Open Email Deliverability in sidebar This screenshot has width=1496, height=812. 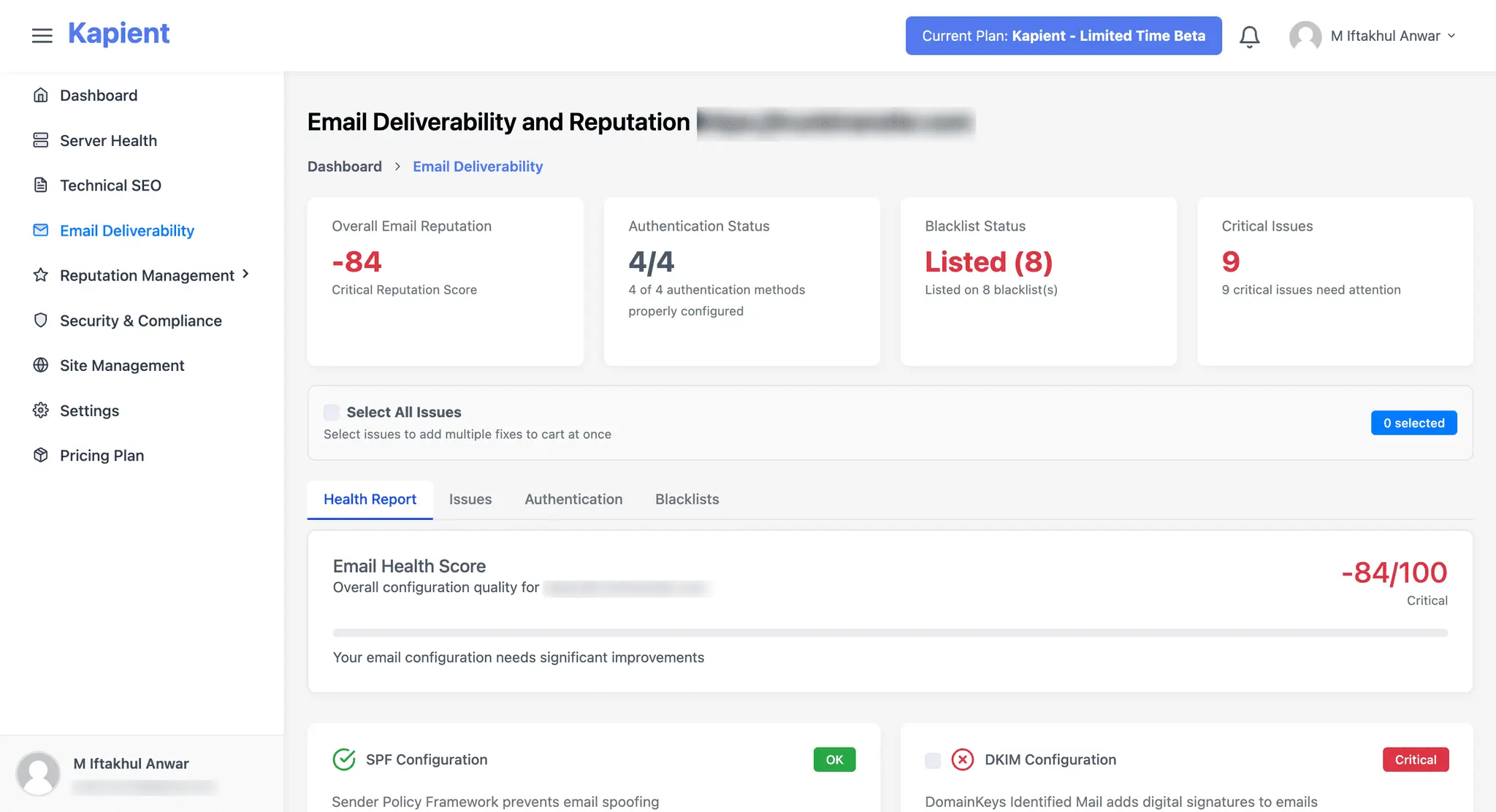tap(127, 231)
